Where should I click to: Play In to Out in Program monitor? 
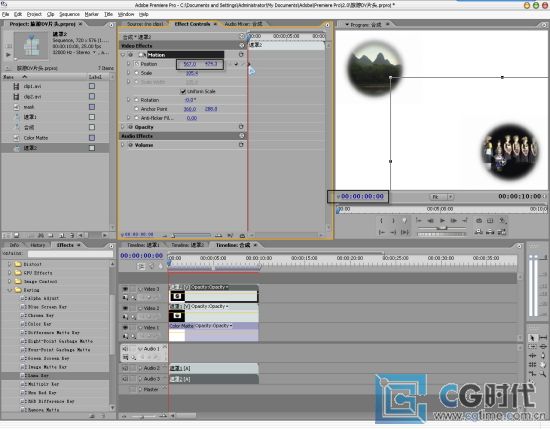click(x=405, y=232)
